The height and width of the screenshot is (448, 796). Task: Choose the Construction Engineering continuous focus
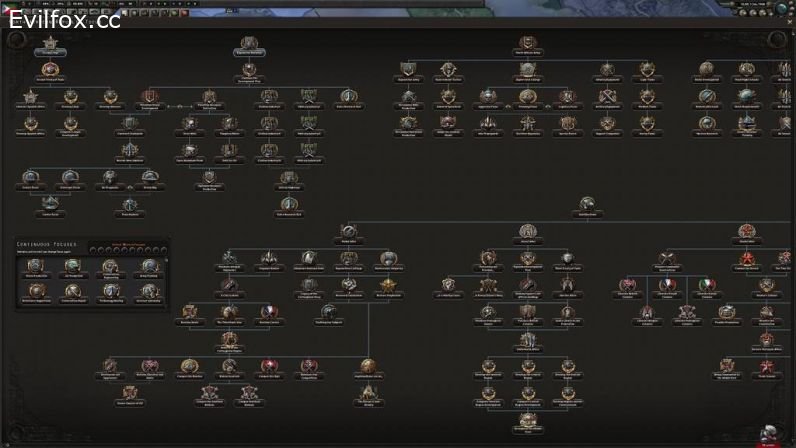(109, 267)
